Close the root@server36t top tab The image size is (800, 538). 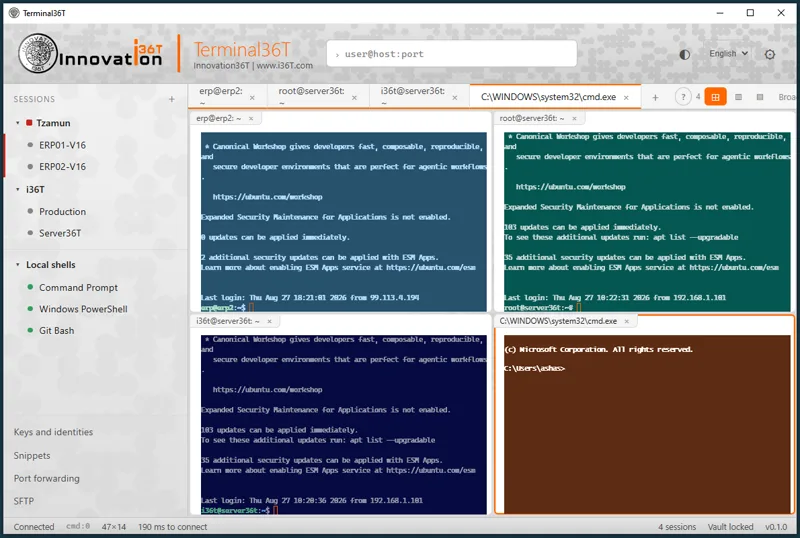pyautogui.click(x=354, y=97)
